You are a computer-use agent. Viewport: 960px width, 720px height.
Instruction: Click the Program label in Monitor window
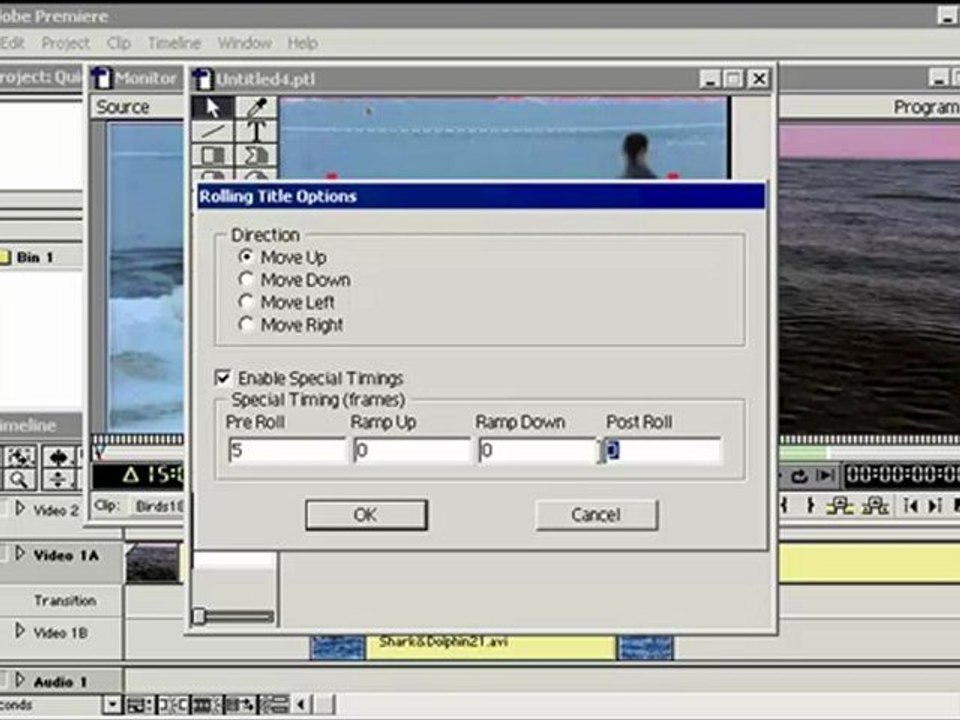tap(927, 107)
